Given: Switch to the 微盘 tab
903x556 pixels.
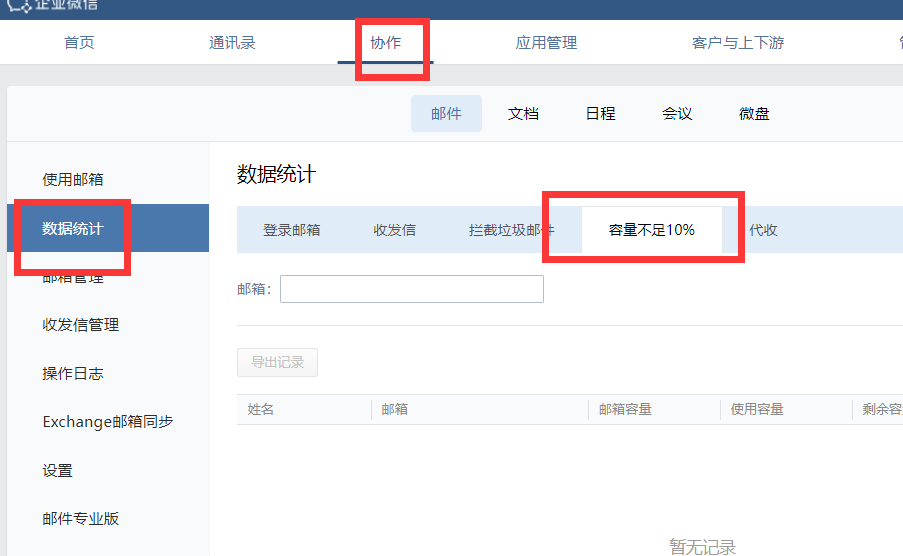Looking at the screenshot, I should (x=754, y=114).
